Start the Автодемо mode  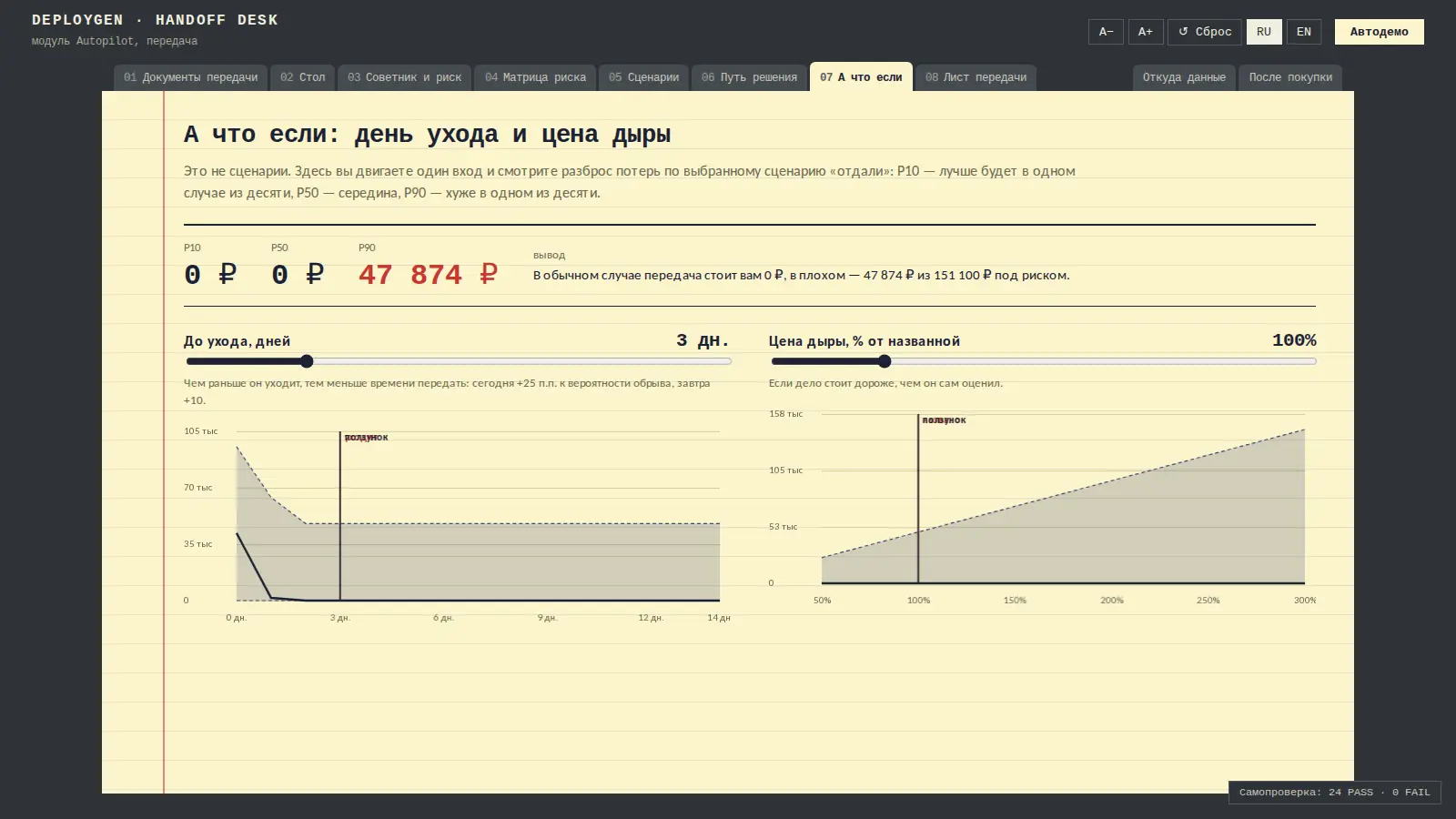click(1379, 32)
